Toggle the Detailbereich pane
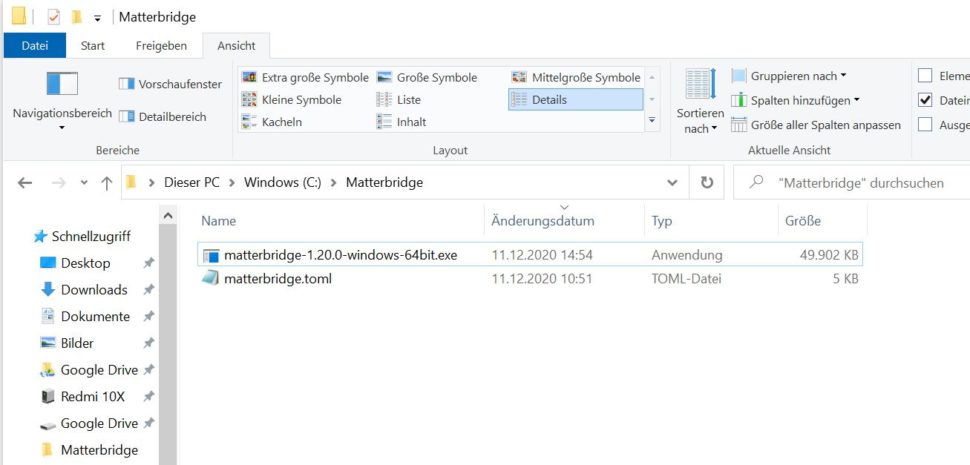Viewport: 970px width, 465px height. [x=163, y=116]
